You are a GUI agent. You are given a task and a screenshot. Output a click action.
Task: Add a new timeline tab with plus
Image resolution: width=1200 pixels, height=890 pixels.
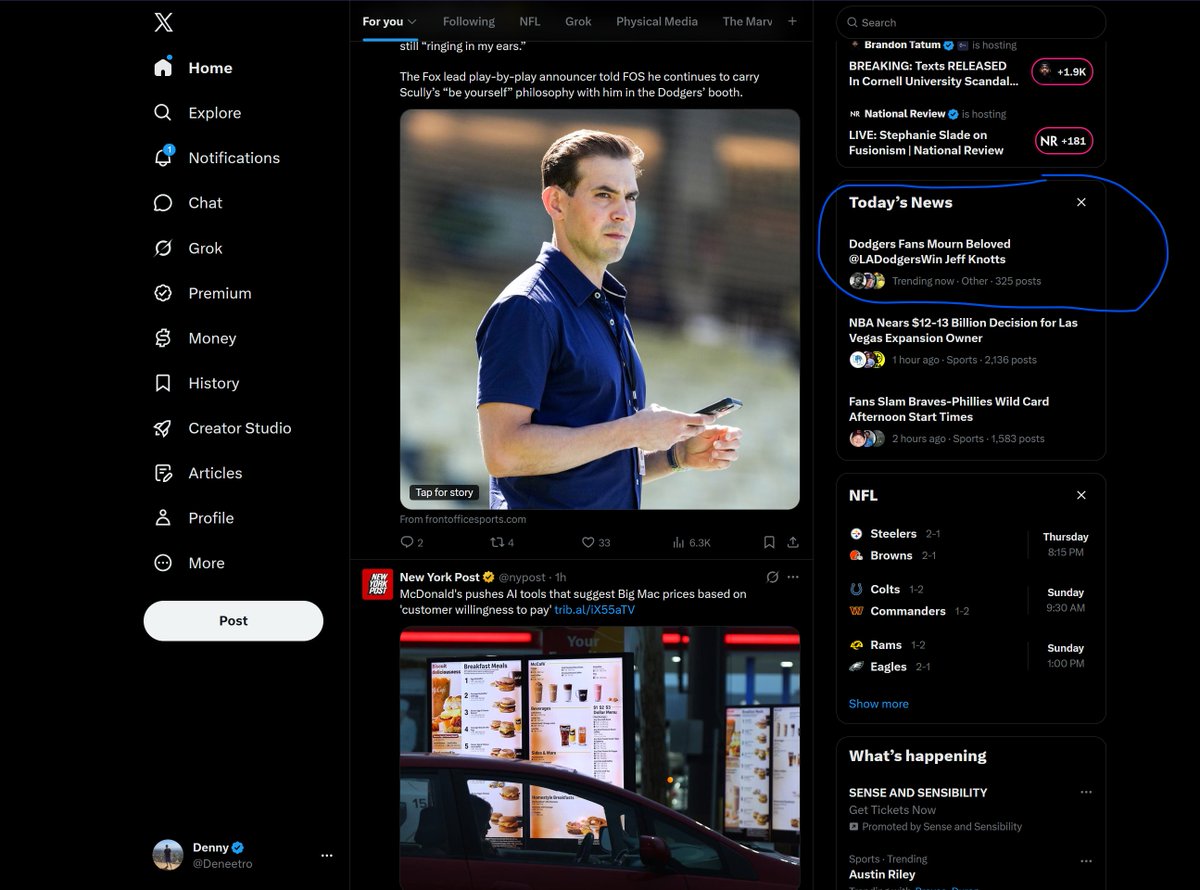pyautogui.click(x=792, y=21)
